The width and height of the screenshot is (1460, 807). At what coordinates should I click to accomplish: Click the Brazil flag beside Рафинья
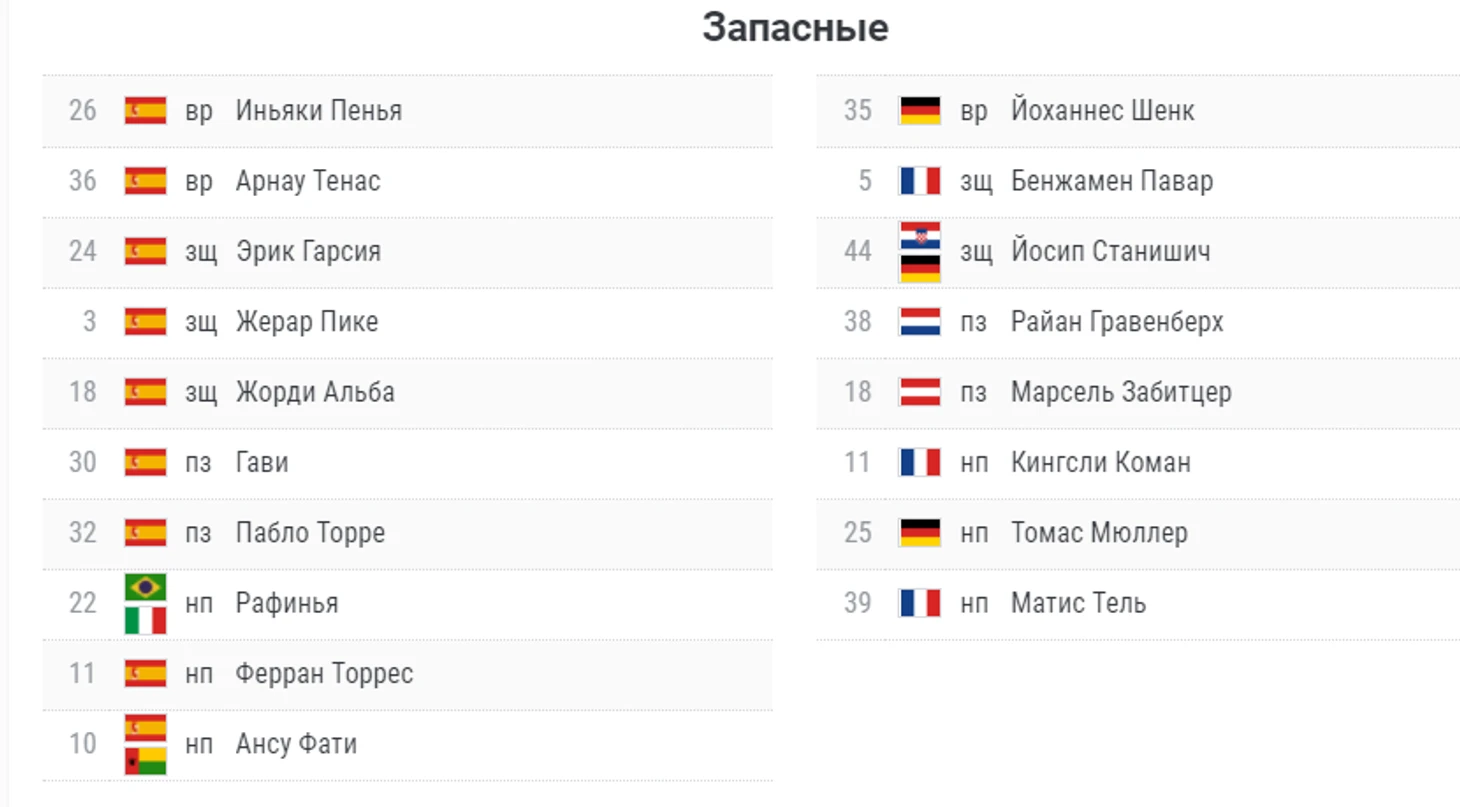[x=145, y=587]
